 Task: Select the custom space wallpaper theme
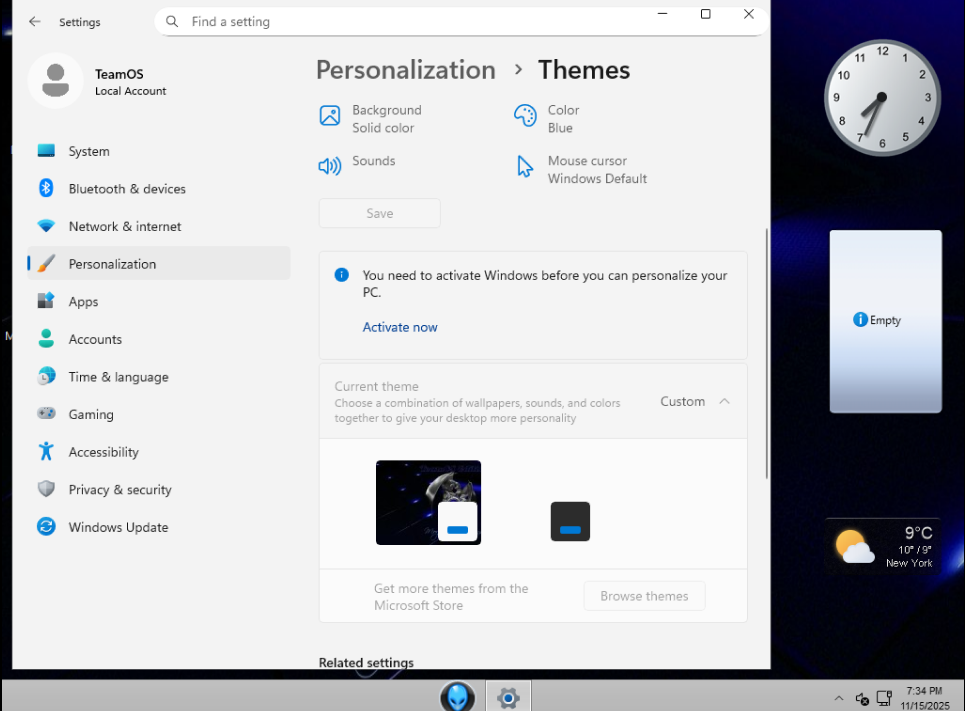tap(428, 502)
